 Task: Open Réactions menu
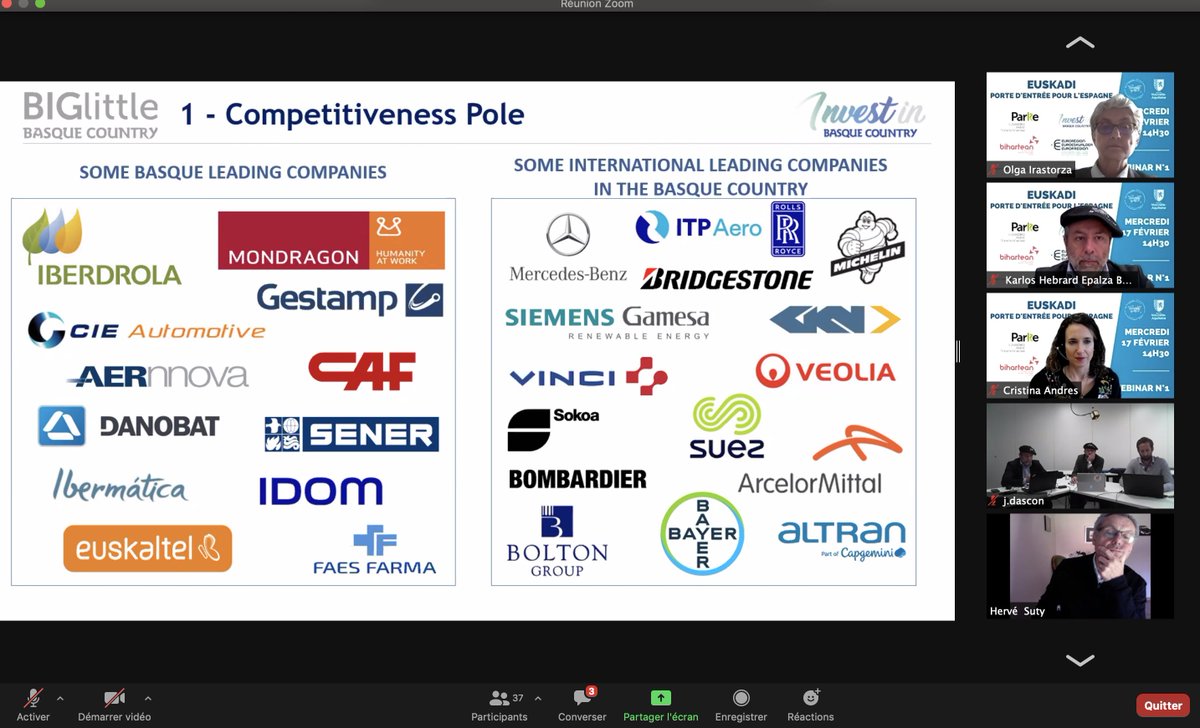tap(810, 704)
